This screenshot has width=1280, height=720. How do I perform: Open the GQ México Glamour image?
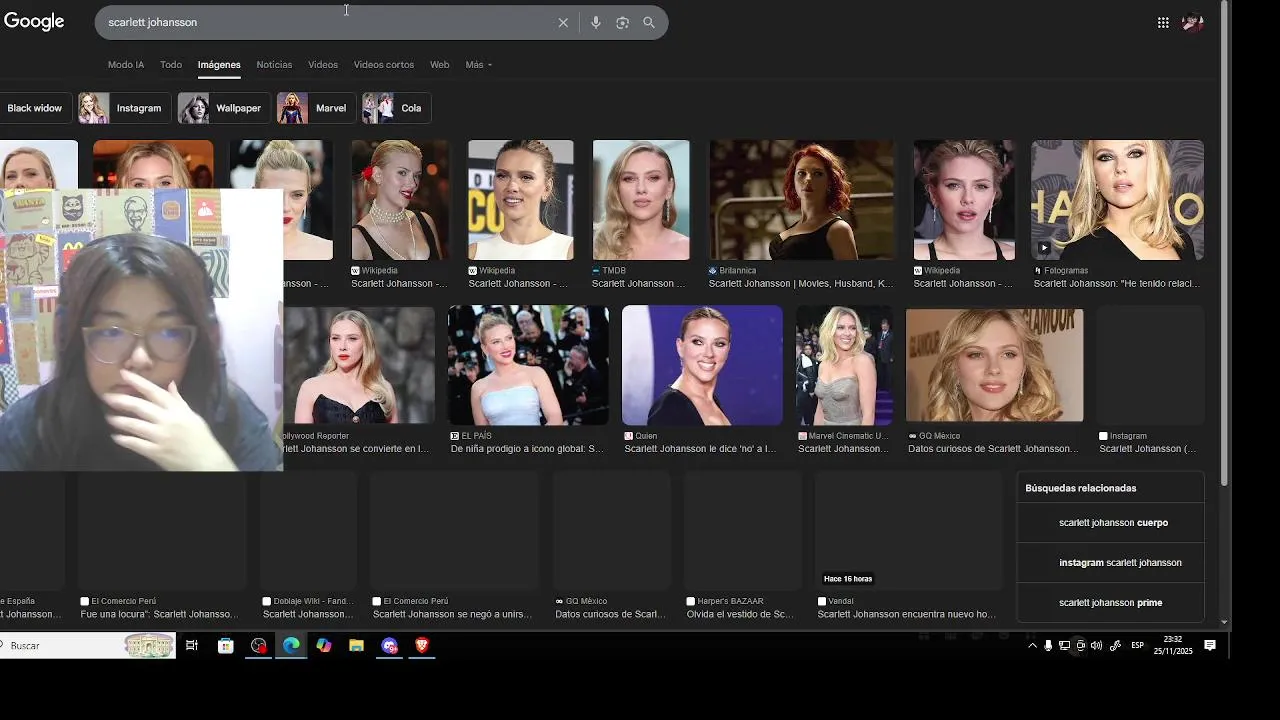coord(994,365)
